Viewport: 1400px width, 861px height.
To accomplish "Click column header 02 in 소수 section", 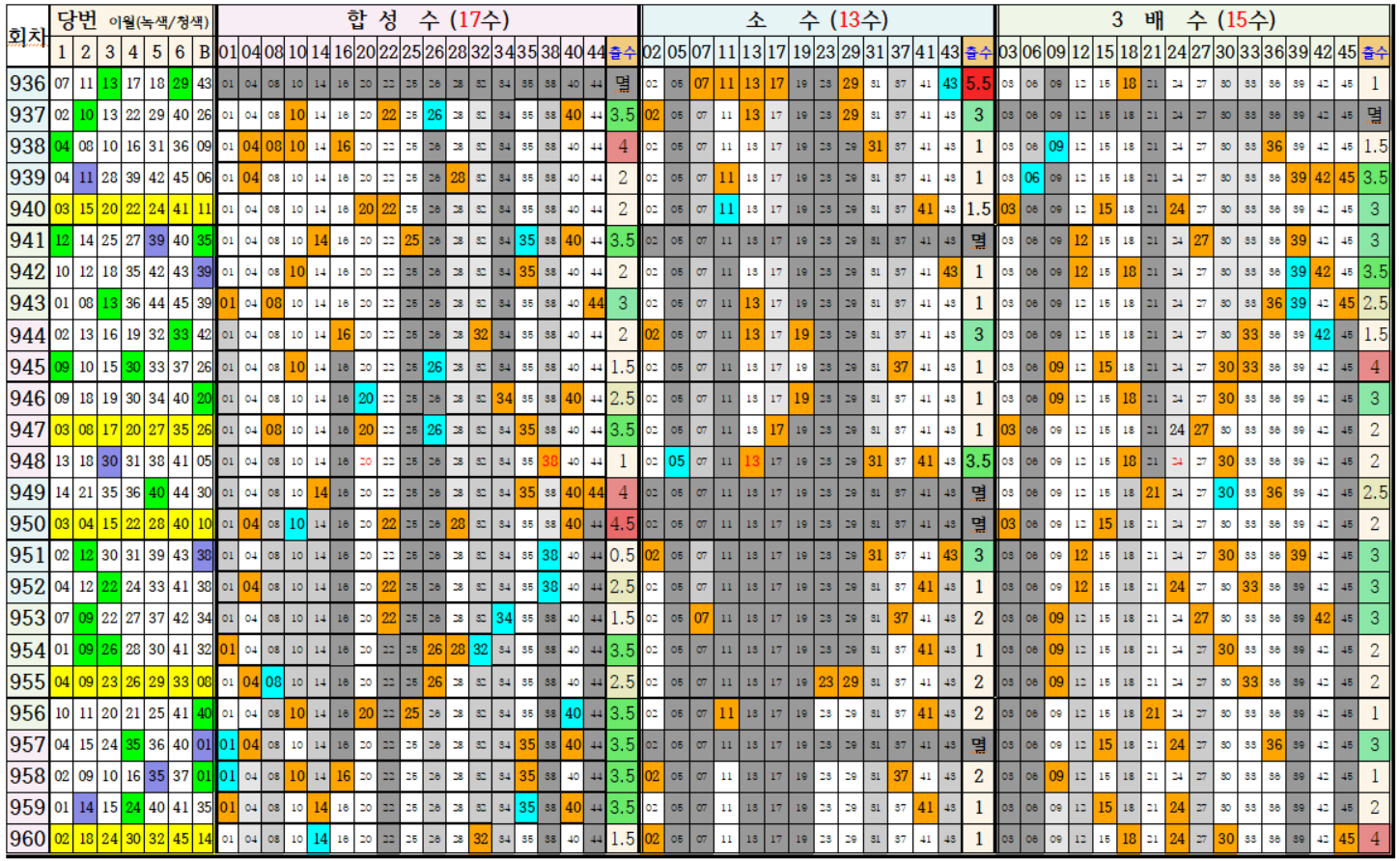I will point(652,51).
